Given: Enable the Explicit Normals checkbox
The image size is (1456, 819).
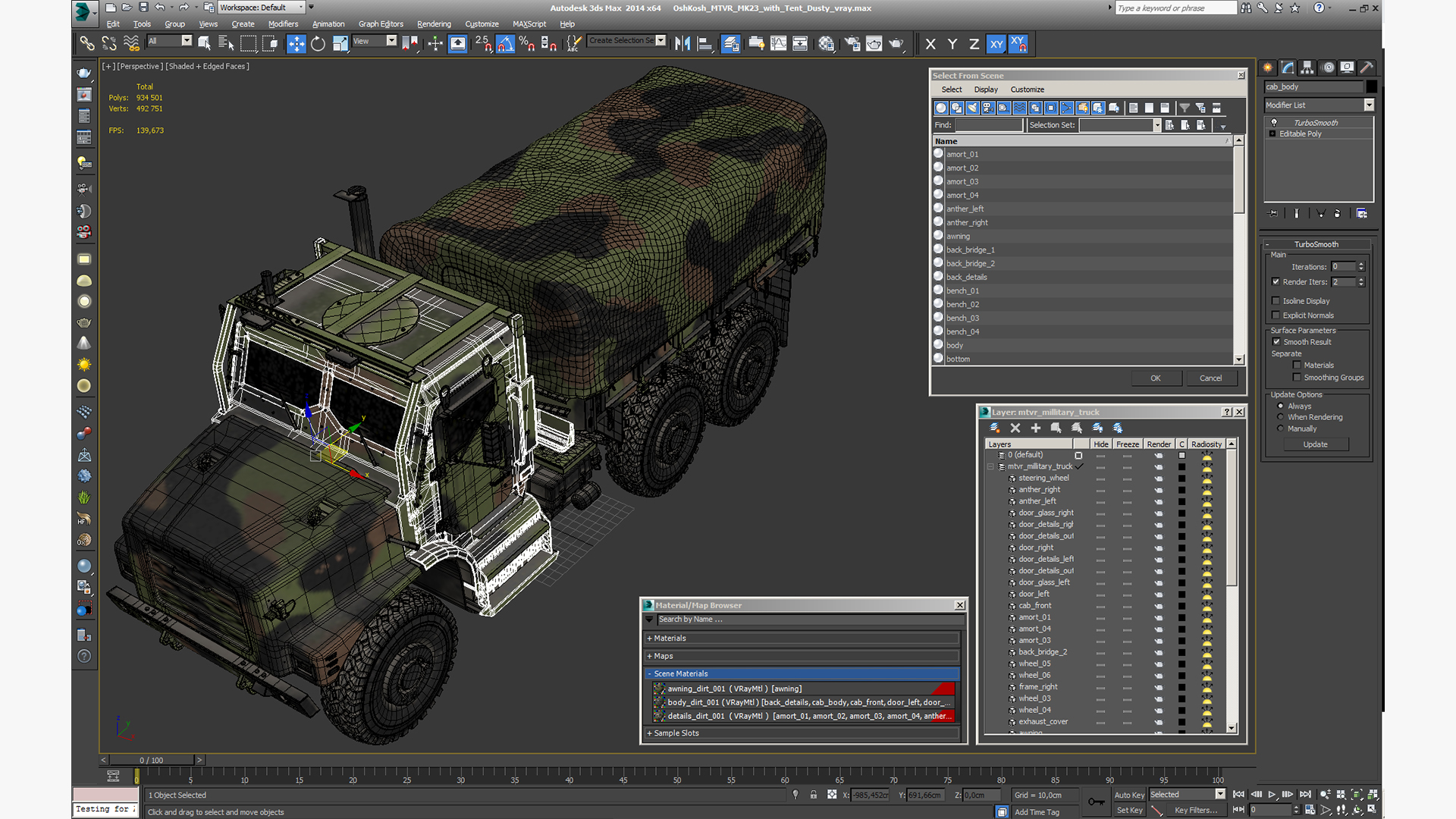Looking at the screenshot, I should point(1276,315).
